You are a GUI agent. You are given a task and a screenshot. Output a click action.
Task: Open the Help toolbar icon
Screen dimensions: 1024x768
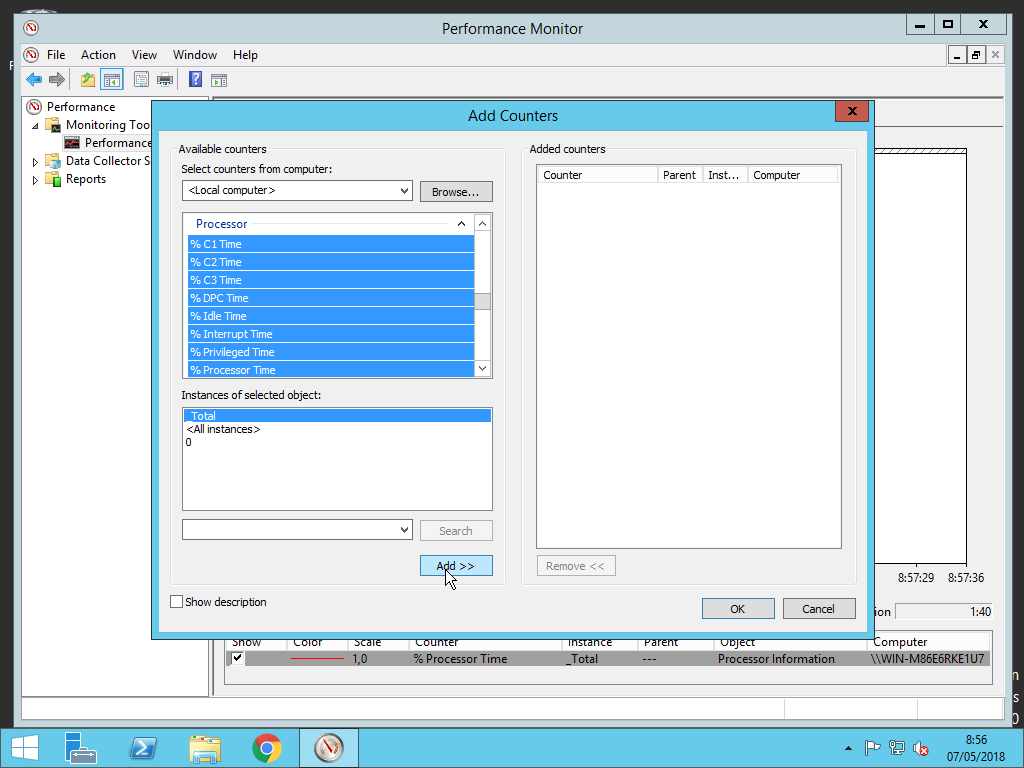click(195, 80)
